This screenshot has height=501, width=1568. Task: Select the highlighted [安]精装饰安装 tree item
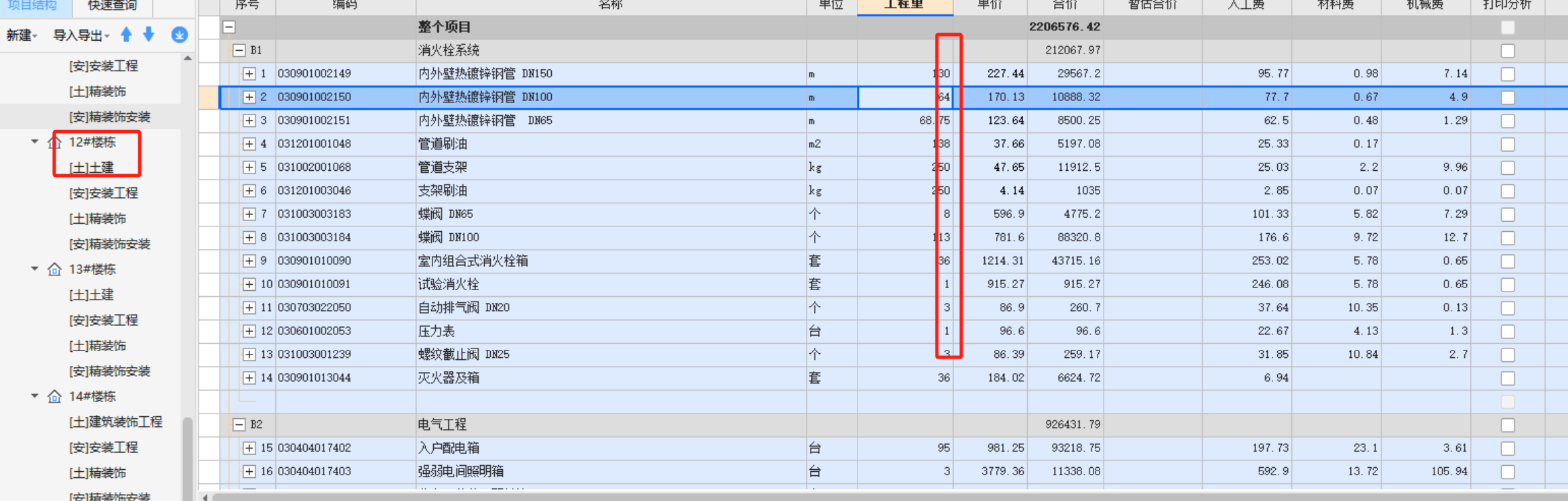pyautogui.click(x=109, y=117)
